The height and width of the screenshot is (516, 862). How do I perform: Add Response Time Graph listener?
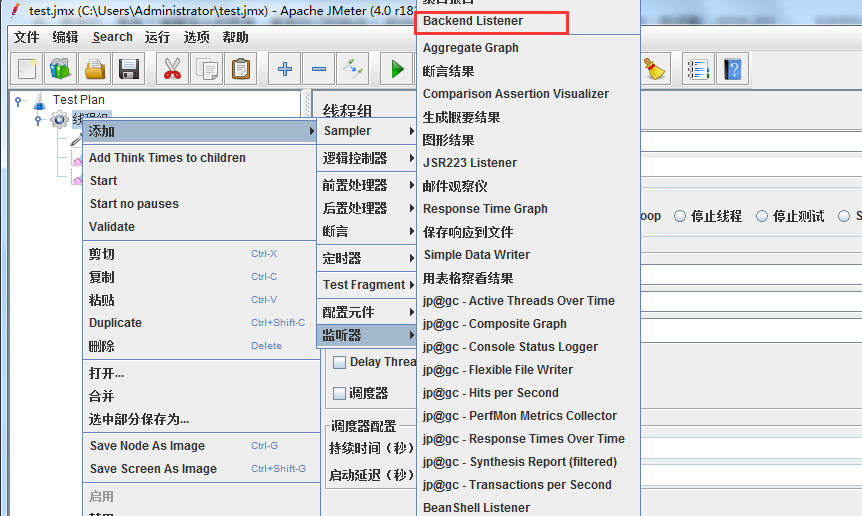click(528, 209)
